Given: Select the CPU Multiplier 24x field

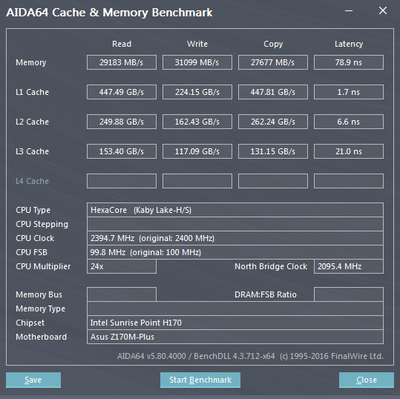Looking at the screenshot, I should coord(122,267).
